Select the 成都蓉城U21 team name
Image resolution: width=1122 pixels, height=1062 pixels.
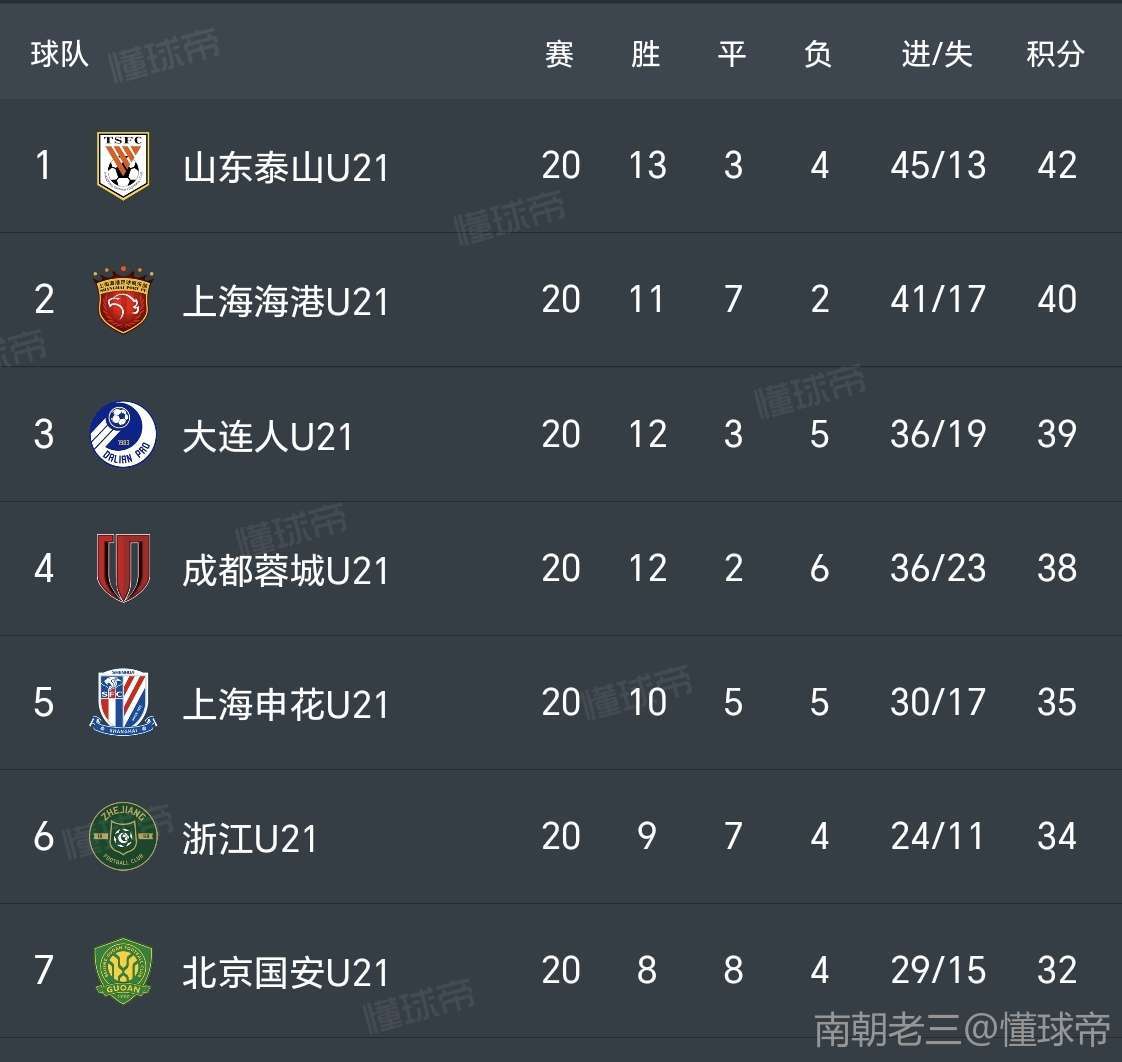point(286,570)
